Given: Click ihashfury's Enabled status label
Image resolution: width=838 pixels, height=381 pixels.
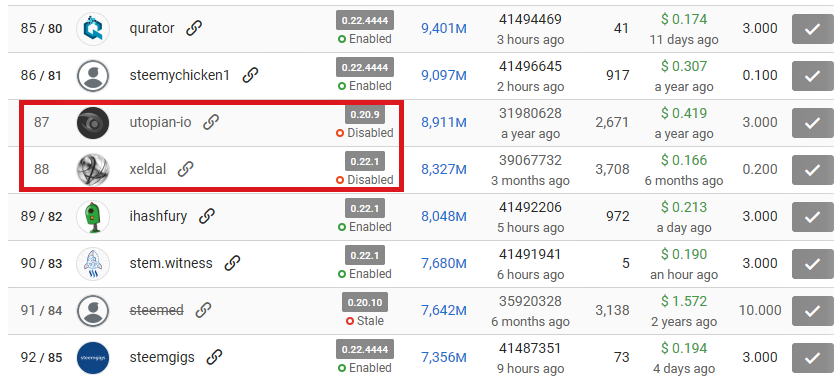Looking at the screenshot, I should tap(365, 227).
